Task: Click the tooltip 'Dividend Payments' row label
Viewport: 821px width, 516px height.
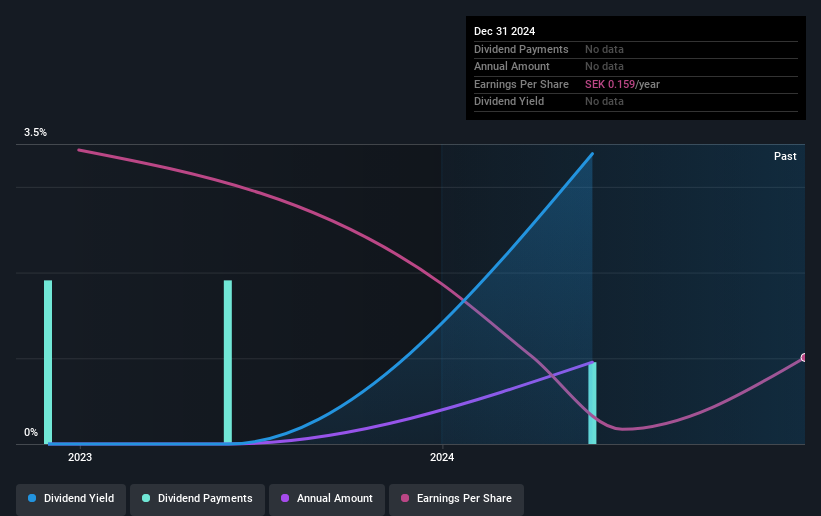Action: [521, 49]
